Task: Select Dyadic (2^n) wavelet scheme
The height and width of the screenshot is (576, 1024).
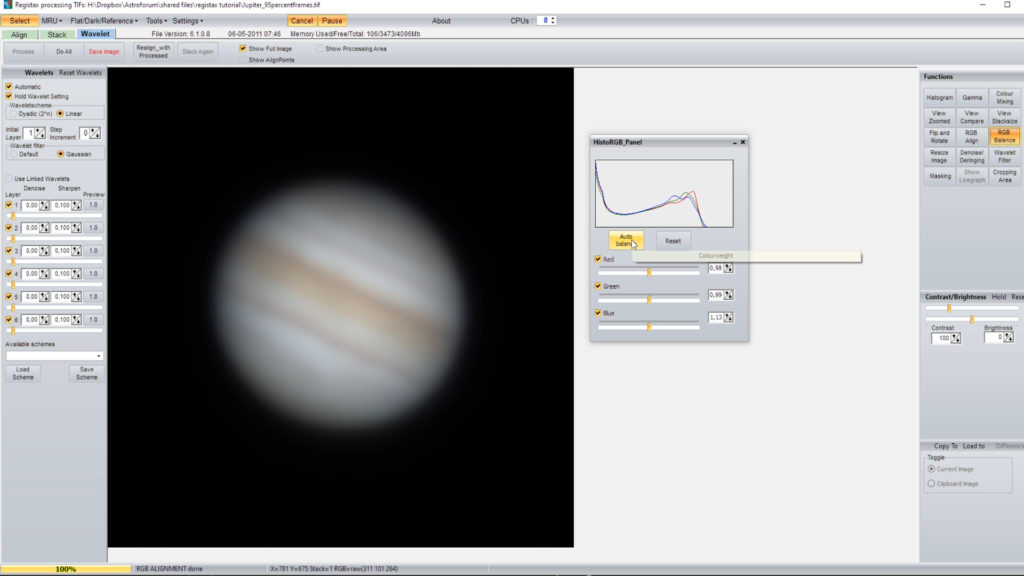Action: pos(13,114)
